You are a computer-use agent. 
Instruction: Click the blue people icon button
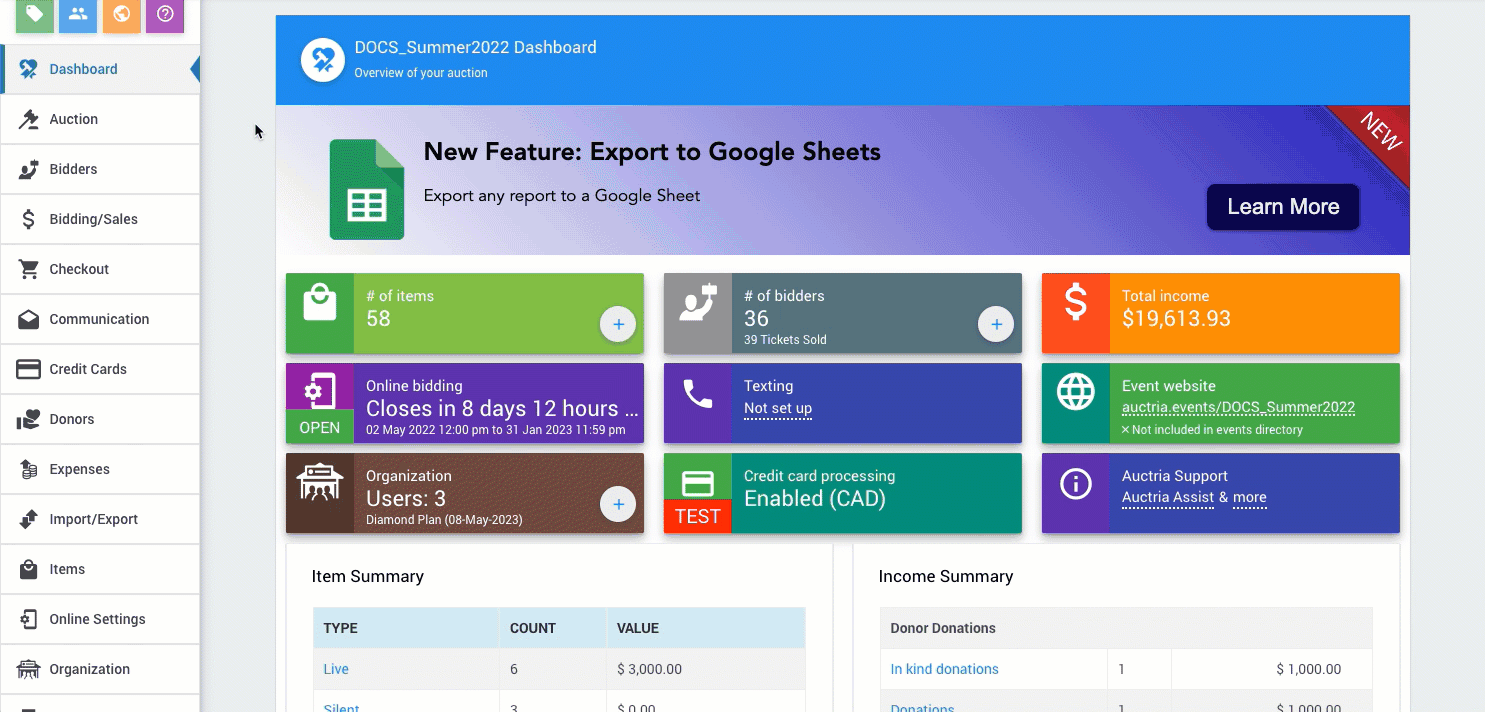click(78, 14)
